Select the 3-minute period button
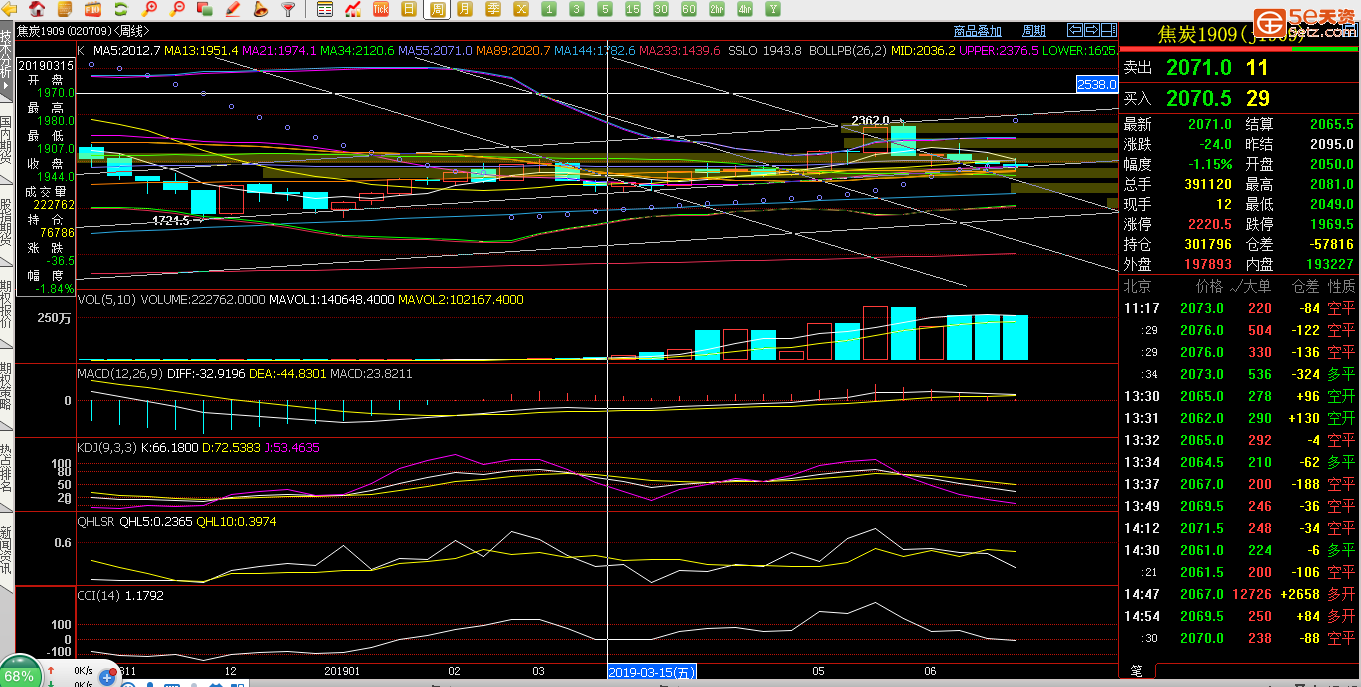Image resolution: width=1361 pixels, height=687 pixels. pos(577,9)
